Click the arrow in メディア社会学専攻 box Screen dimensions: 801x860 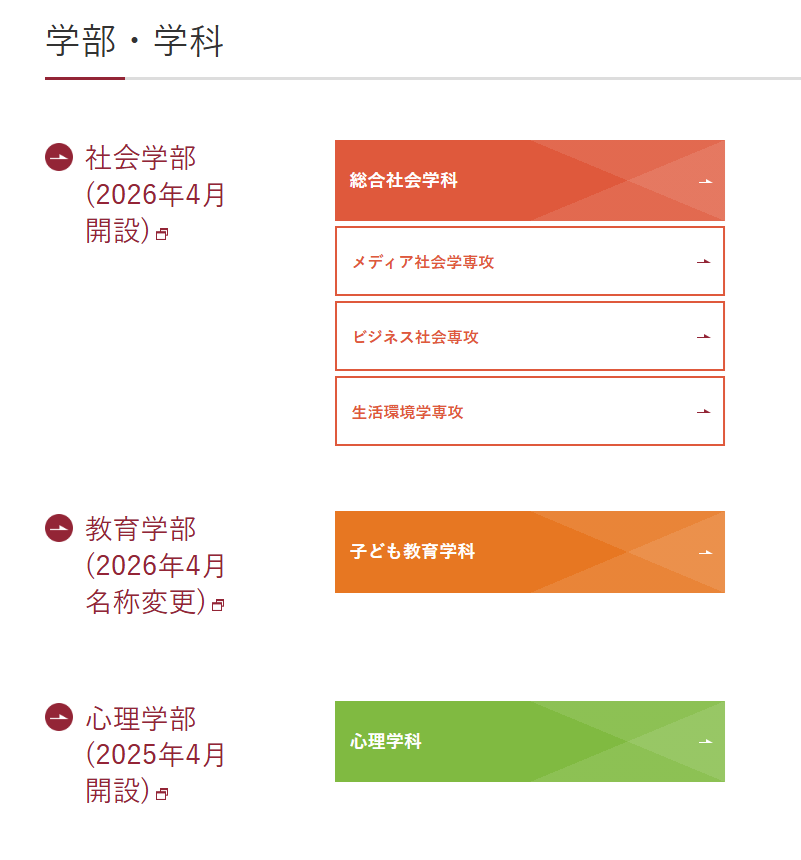pyautogui.click(x=703, y=262)
